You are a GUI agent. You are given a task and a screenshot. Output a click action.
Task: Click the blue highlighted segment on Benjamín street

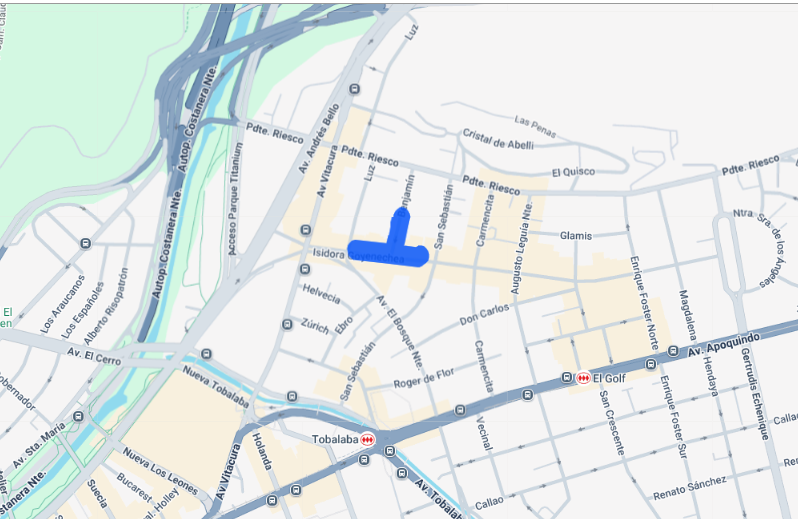pos(398,225)
